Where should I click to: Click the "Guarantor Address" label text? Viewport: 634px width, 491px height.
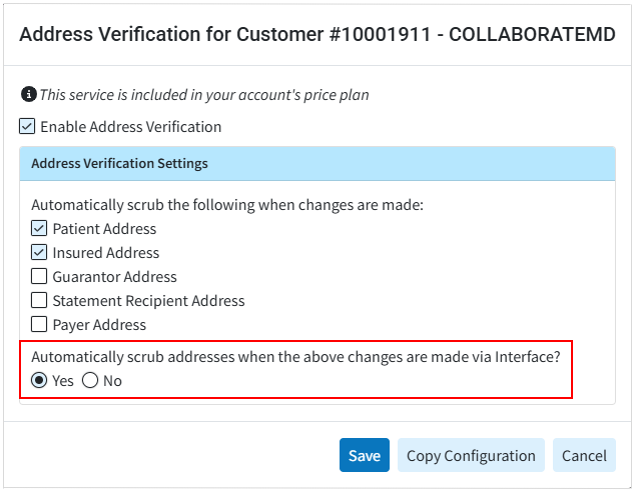click(115, 277)
